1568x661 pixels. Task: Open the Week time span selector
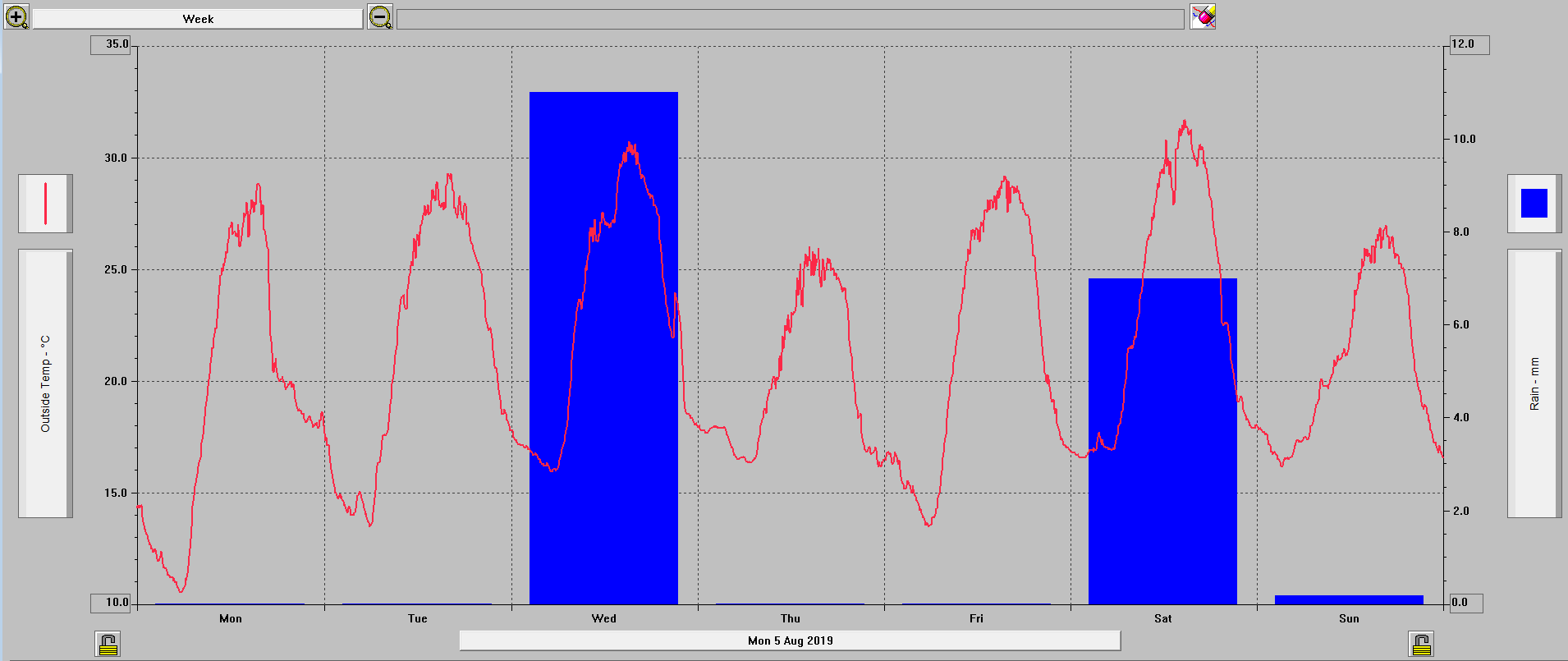click(x=198, y=19)
